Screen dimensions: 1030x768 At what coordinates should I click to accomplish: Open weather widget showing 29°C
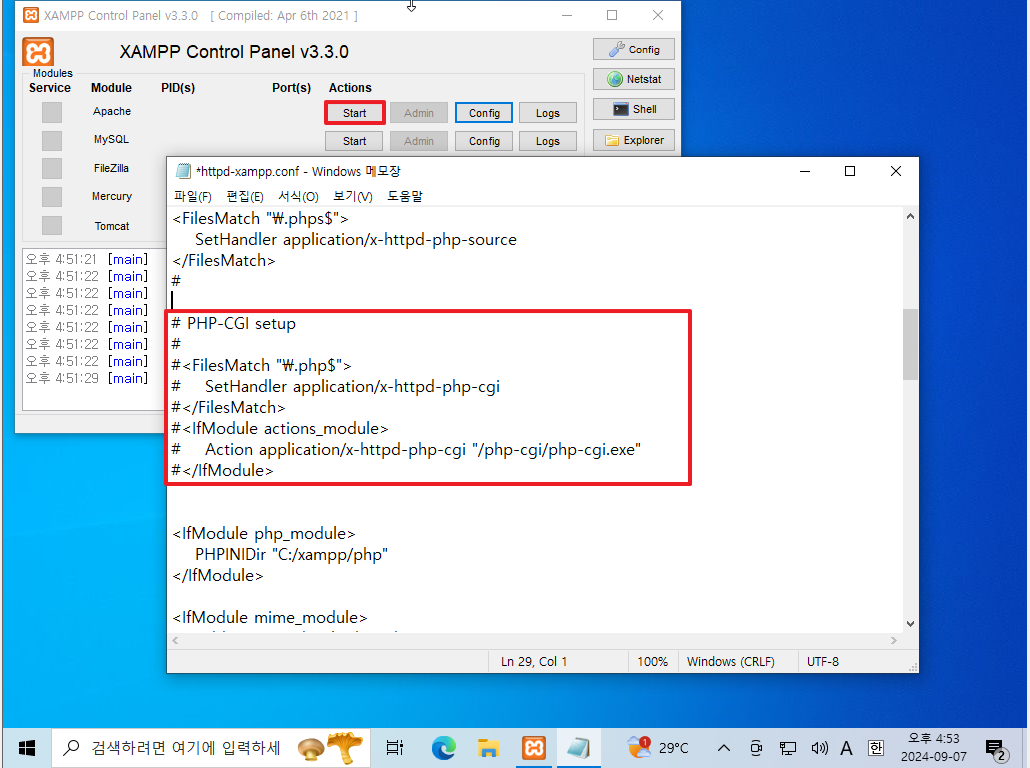pyautogui.click(x=658, y=748)
